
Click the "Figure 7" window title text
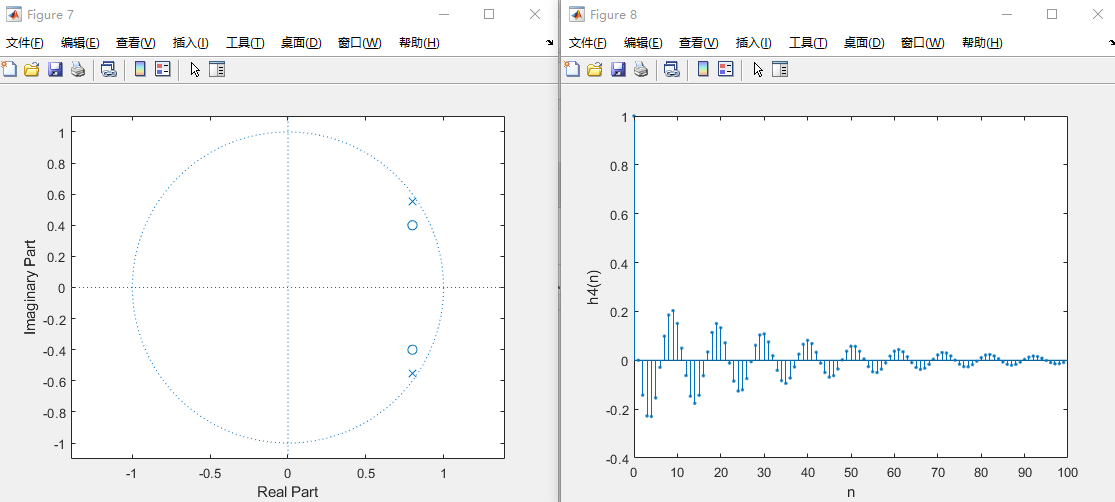tap(50, 14)
